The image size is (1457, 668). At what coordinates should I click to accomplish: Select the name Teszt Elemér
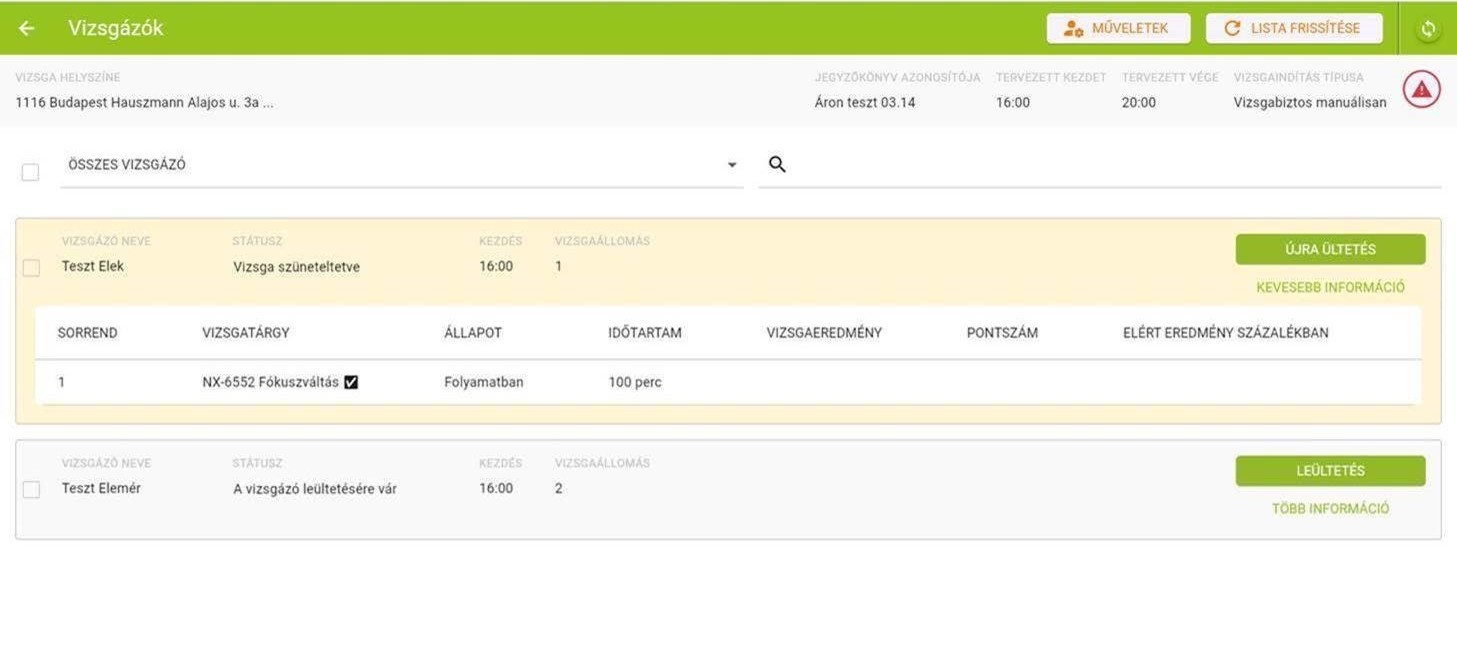click(101, 489)
